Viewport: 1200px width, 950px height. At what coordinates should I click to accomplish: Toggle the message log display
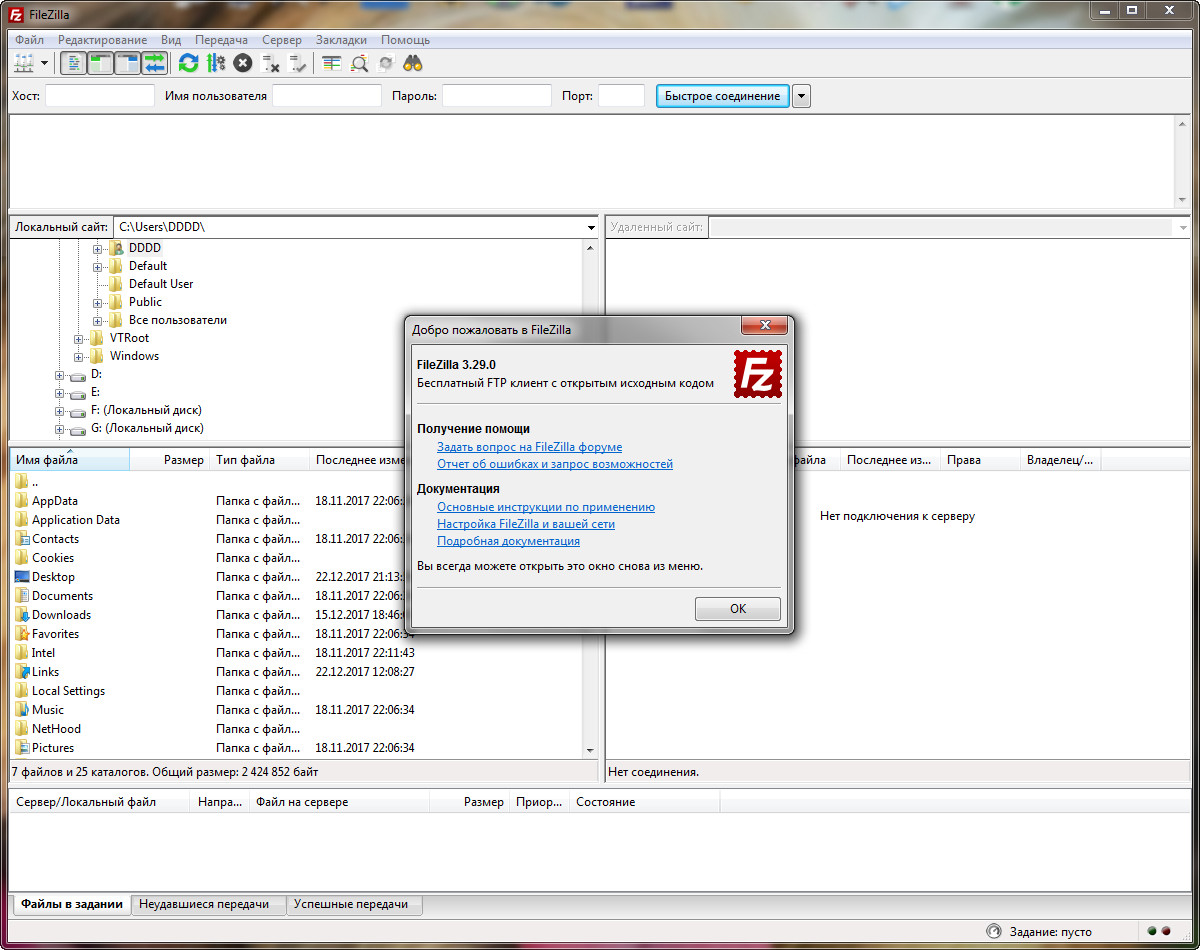(73, 63)
